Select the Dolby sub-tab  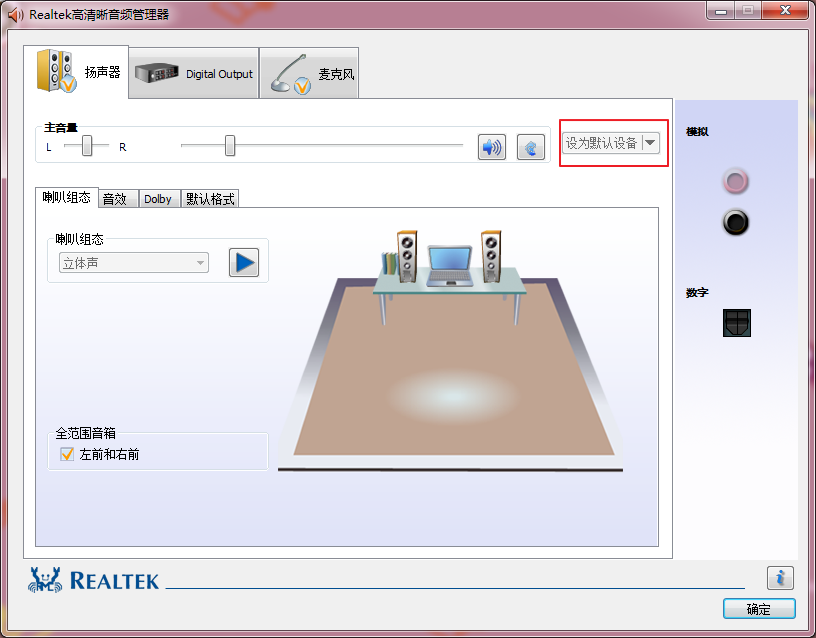click(x=159, y=199)
